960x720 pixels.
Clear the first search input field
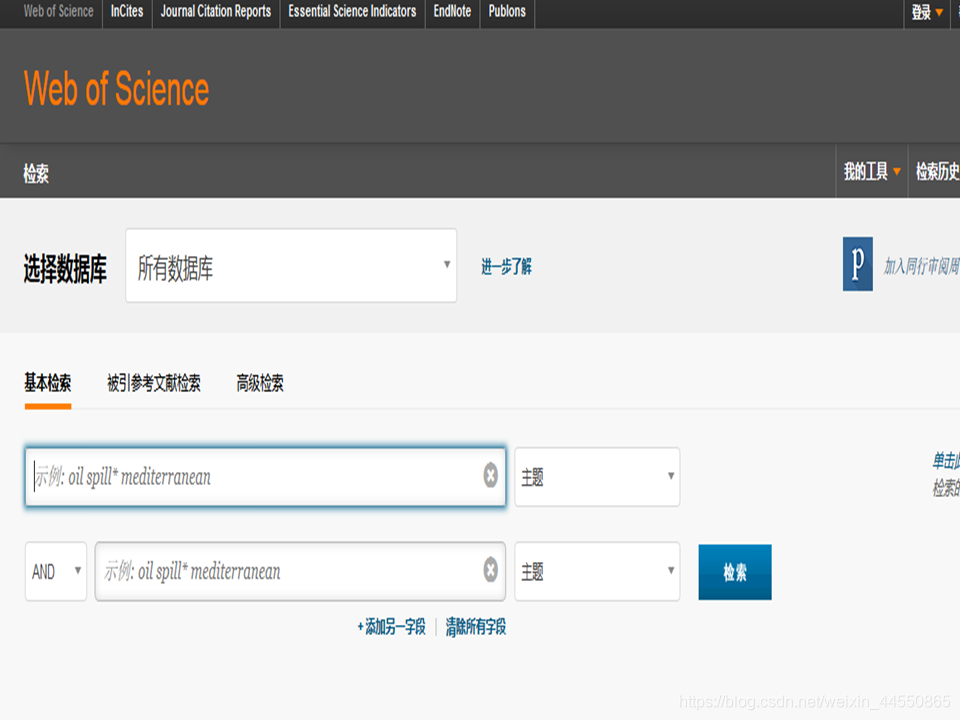click(x=490, y=476)
